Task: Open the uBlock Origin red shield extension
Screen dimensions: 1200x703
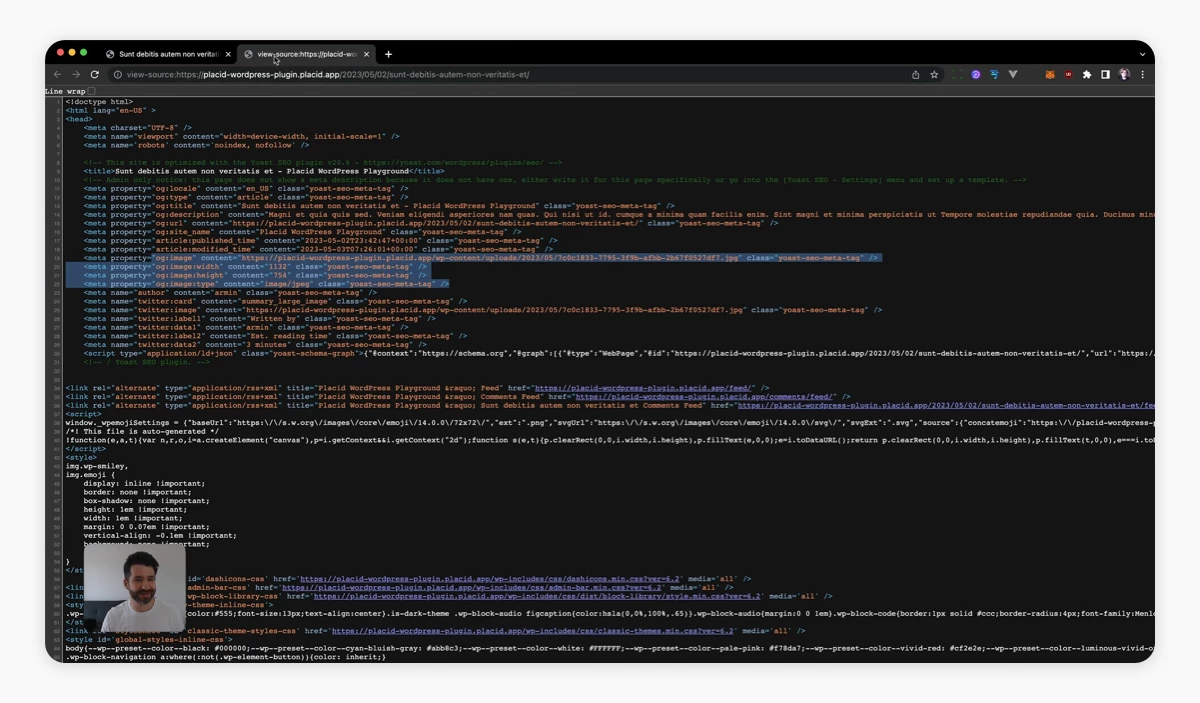Action: (1068, 75)
